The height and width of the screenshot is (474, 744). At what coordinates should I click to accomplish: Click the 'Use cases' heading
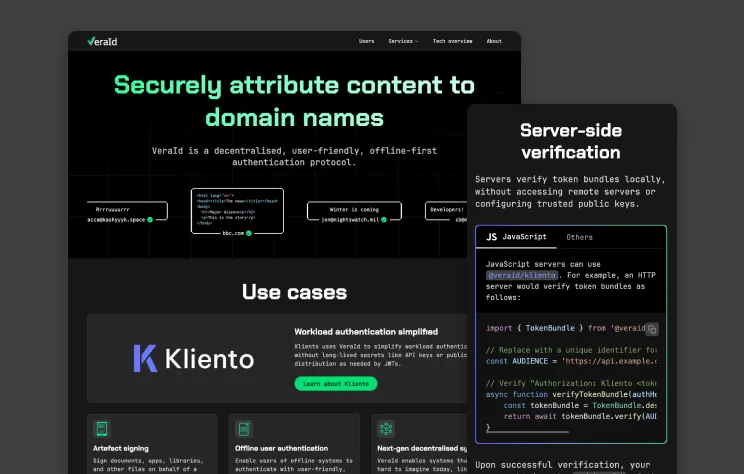(294, 292)
